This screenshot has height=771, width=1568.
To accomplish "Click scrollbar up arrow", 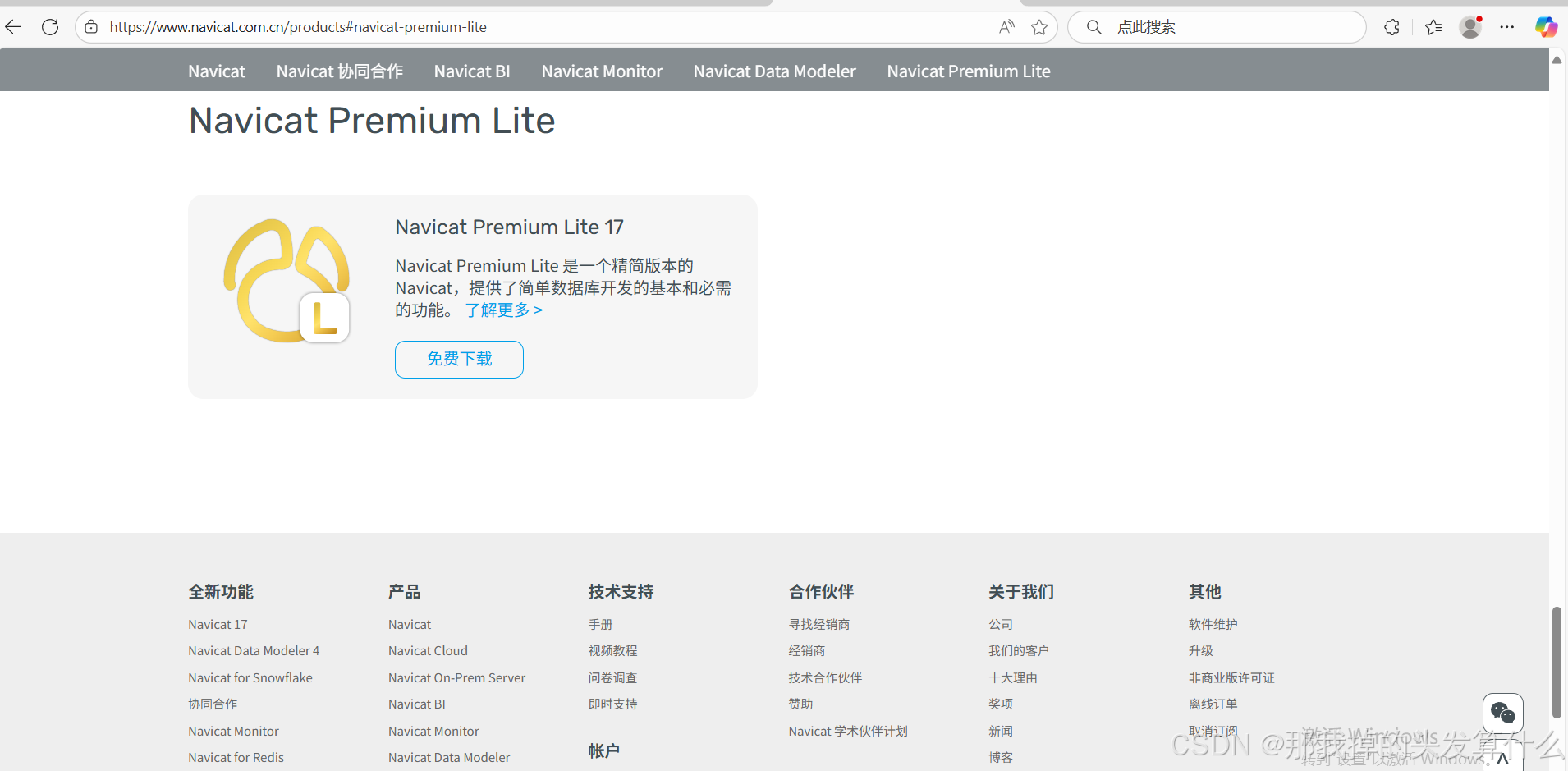I will 1557,60.
